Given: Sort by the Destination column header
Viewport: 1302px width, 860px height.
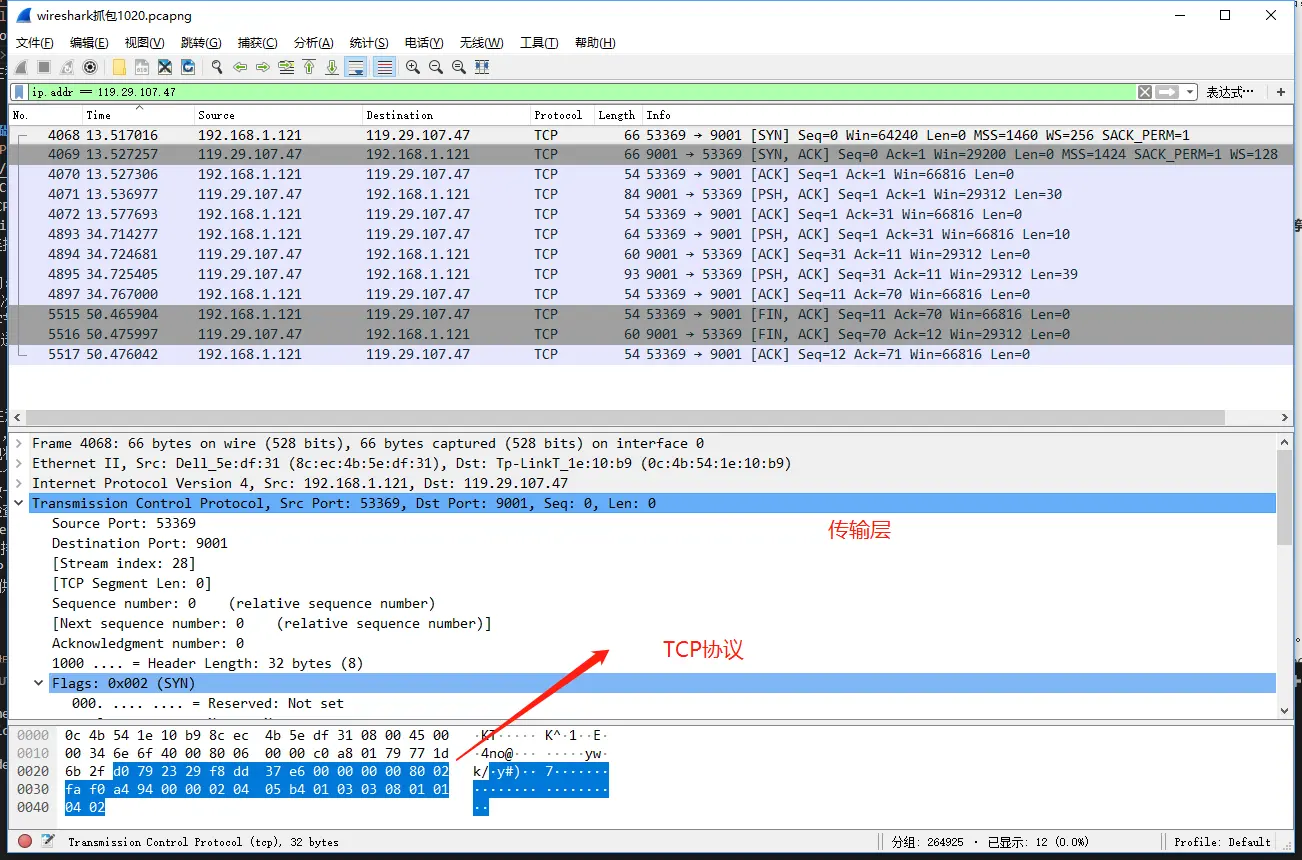Looking at the screenshot, I should pos(445,115).
